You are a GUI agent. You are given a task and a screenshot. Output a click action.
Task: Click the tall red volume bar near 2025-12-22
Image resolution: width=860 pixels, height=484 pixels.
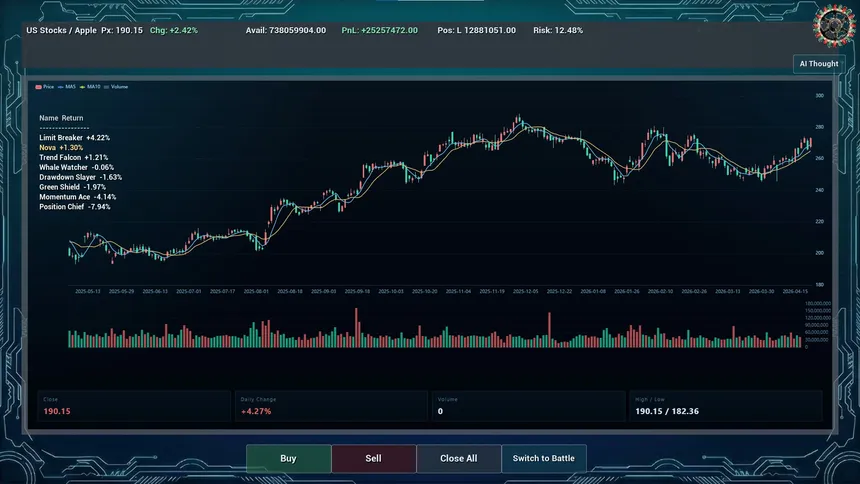coord(549,330)
